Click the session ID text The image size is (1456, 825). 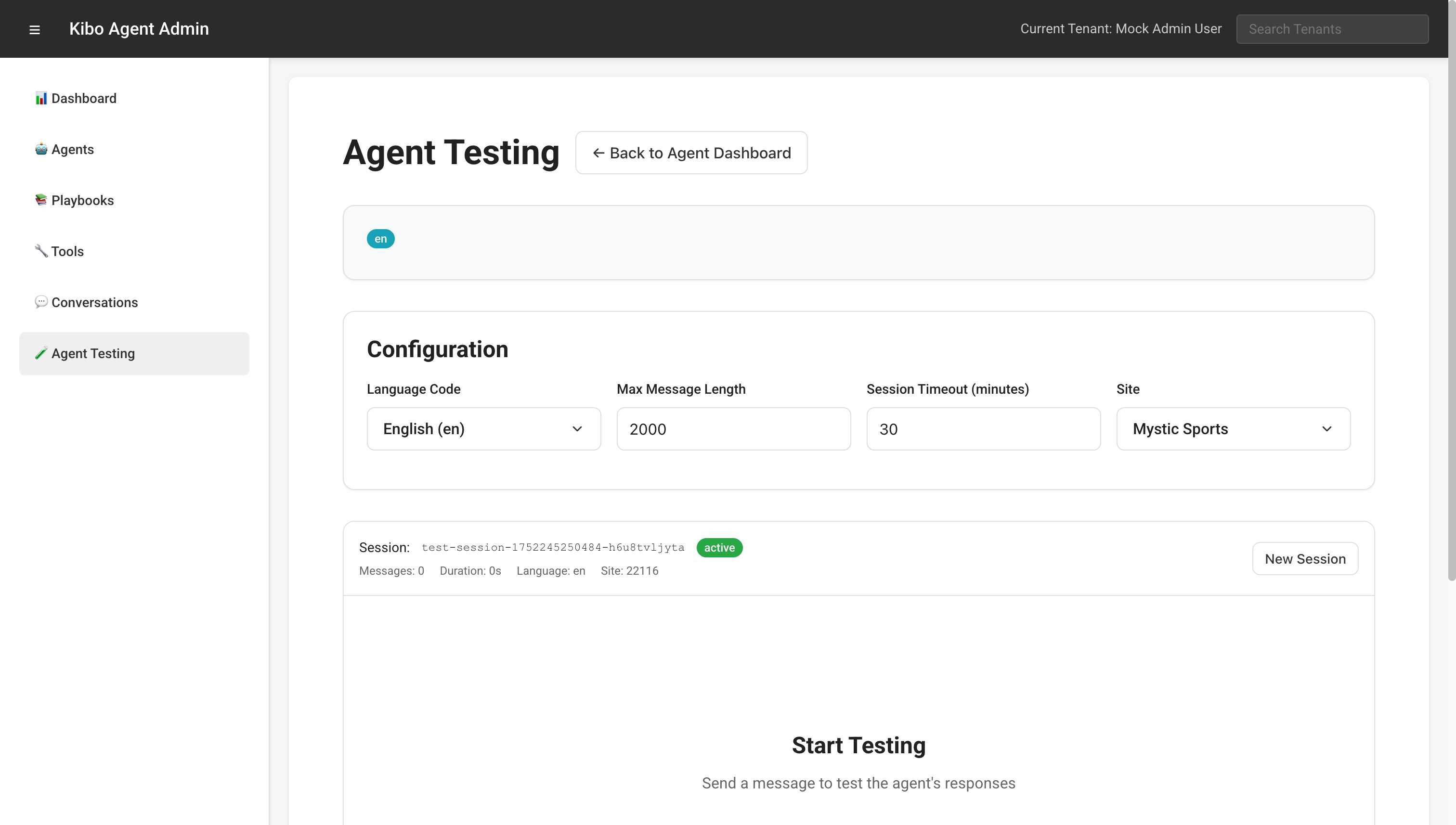coord(553,547)
